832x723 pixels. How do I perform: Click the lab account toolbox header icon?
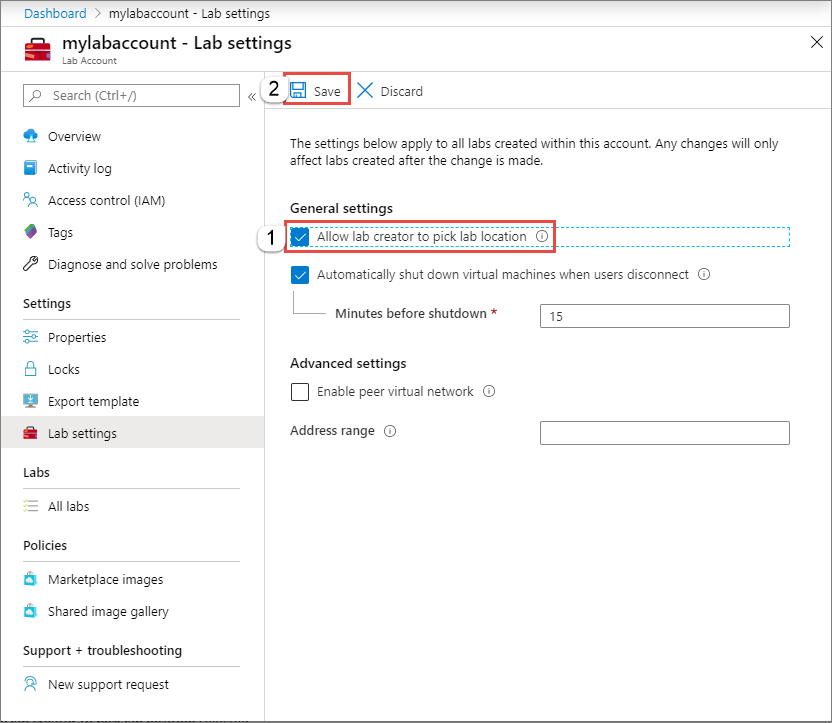click(38, 49)
